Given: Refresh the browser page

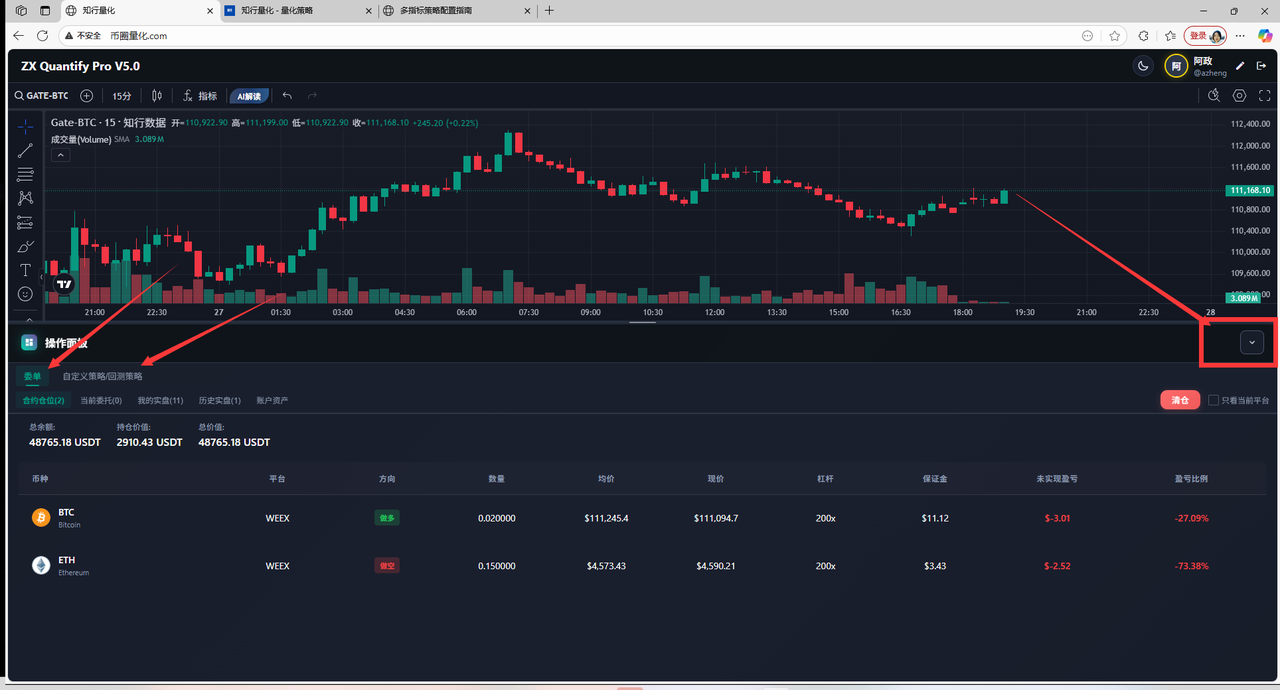Looking at the screenshot, I should pyautogui.click(x=43, y=35).
